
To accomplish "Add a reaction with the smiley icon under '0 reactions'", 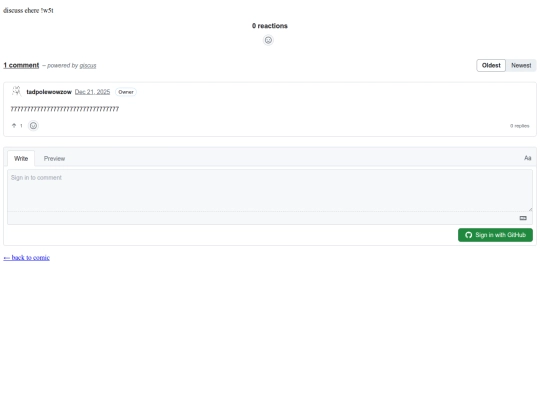I will [268, 40].
